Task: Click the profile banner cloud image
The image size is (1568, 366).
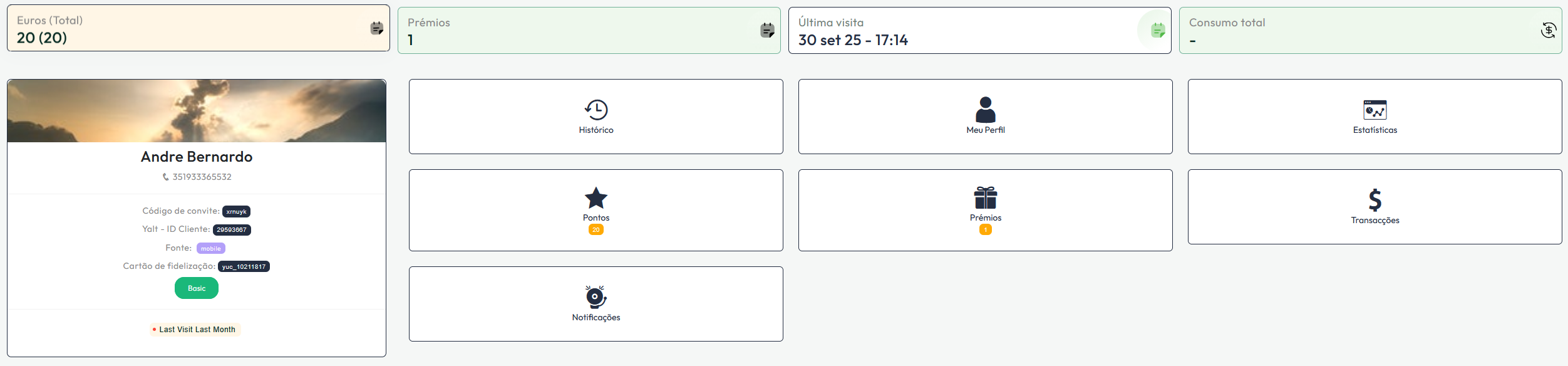Action: coord(197,111)
